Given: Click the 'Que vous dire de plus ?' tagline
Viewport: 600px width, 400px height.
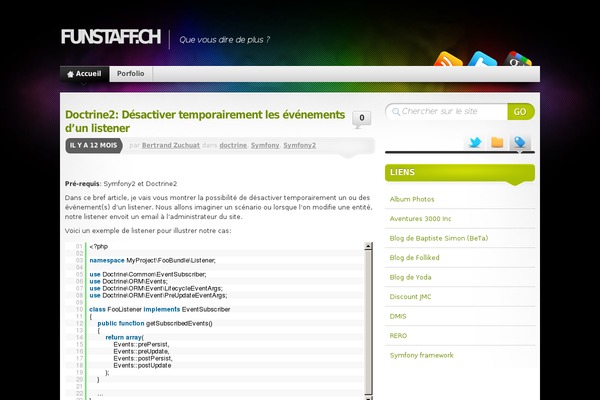Looking at the screenshot, I should click(225, 40).
